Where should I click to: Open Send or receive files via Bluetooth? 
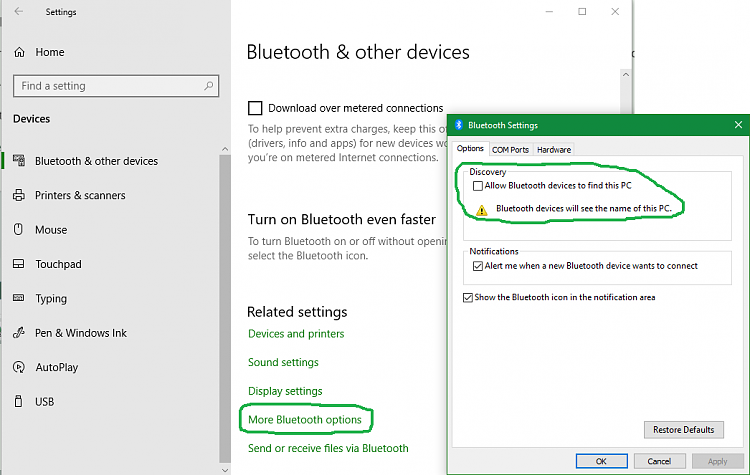point(328,448)
